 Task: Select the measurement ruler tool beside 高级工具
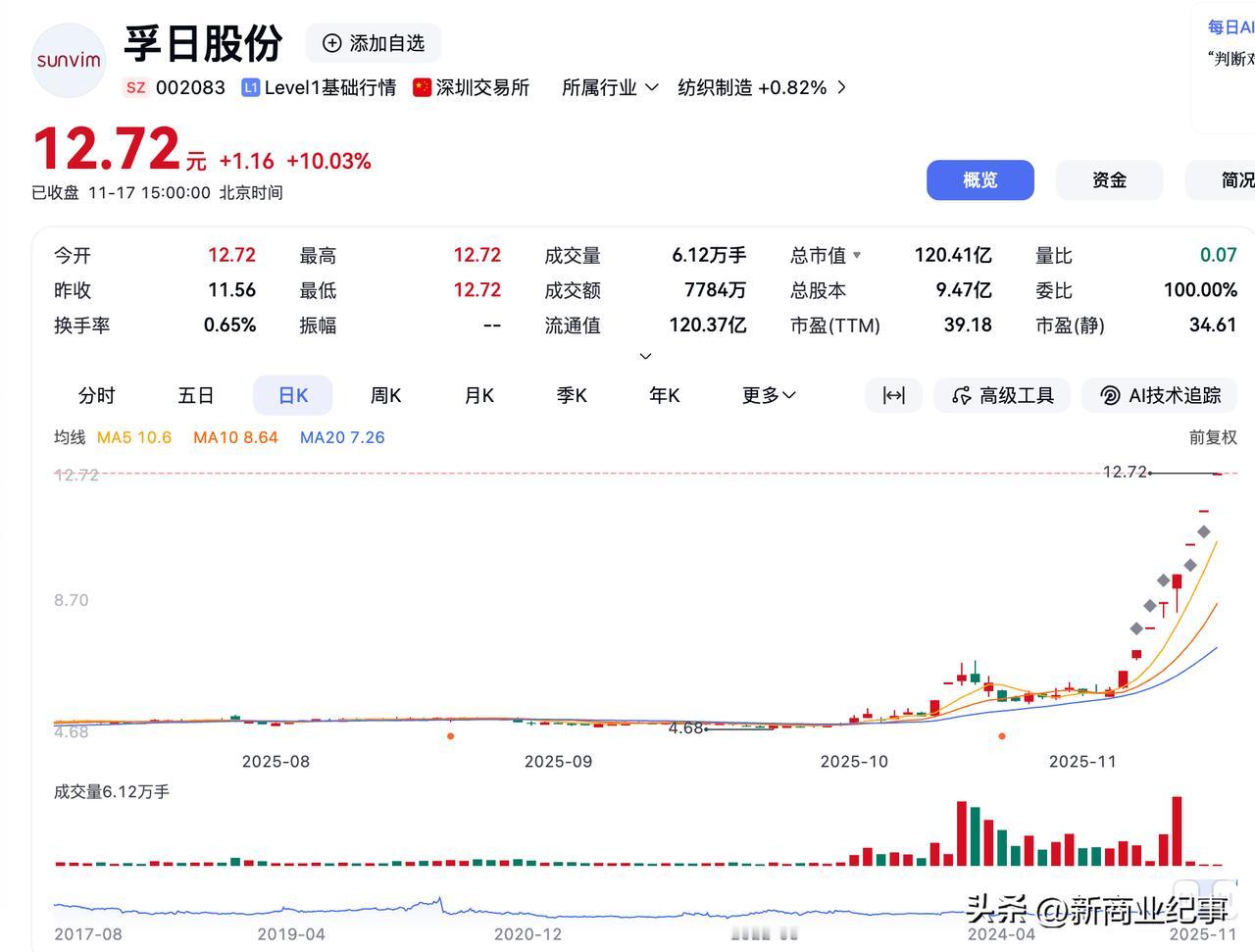[x=893, y=395]
